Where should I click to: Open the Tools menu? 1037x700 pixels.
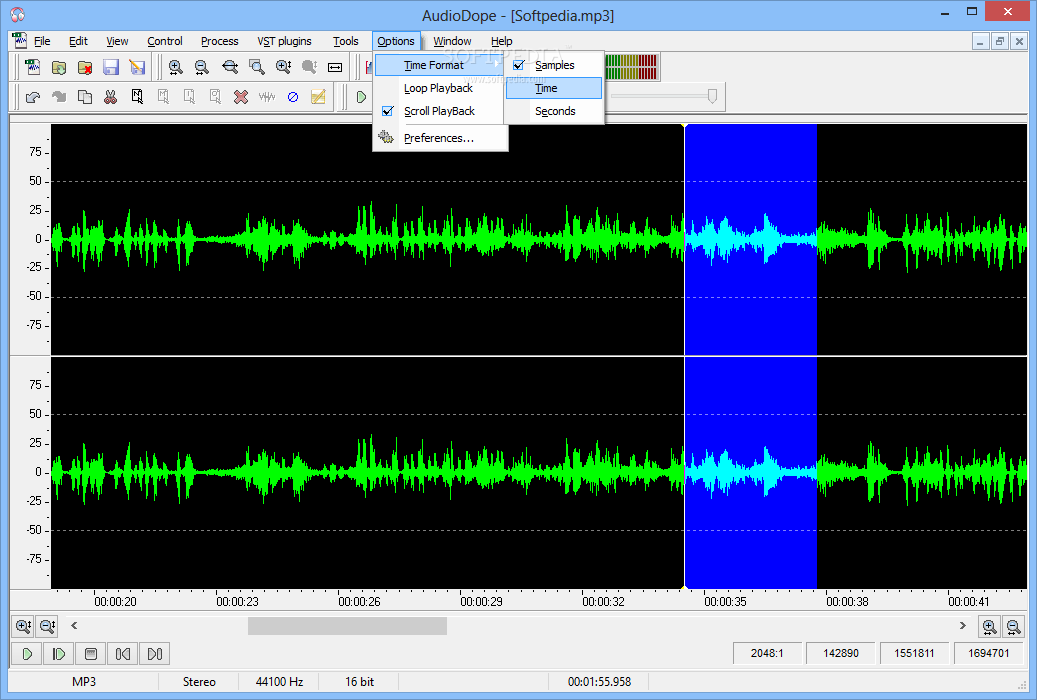point(345,41)
